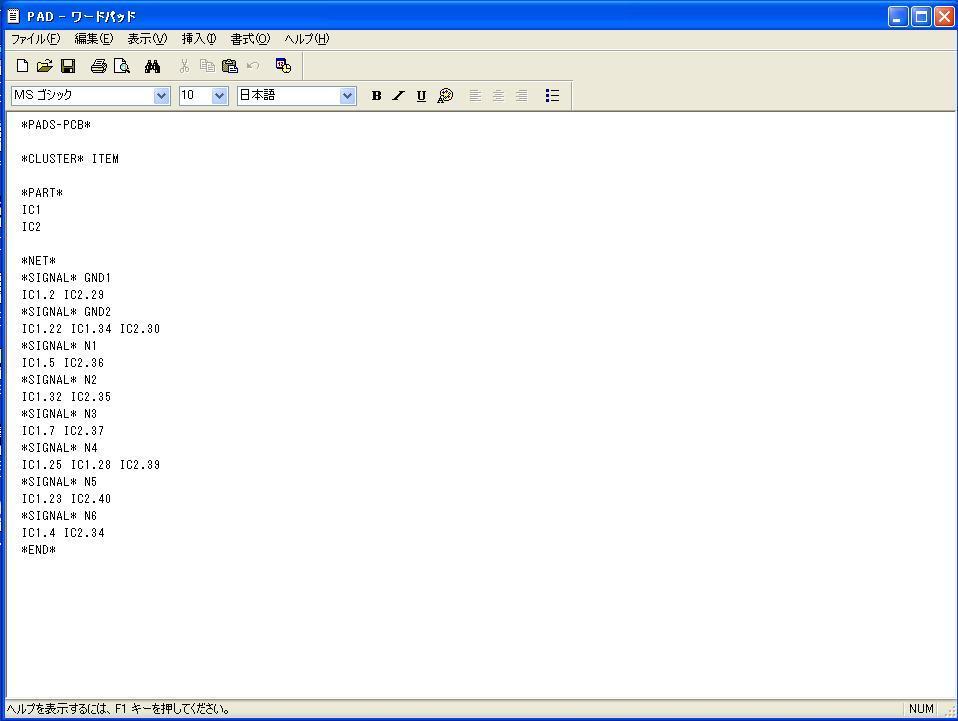This screenshot has width=958, height=721.
Task: Expand the 日本語 script dropdown
Action: (x=347, y=96)
